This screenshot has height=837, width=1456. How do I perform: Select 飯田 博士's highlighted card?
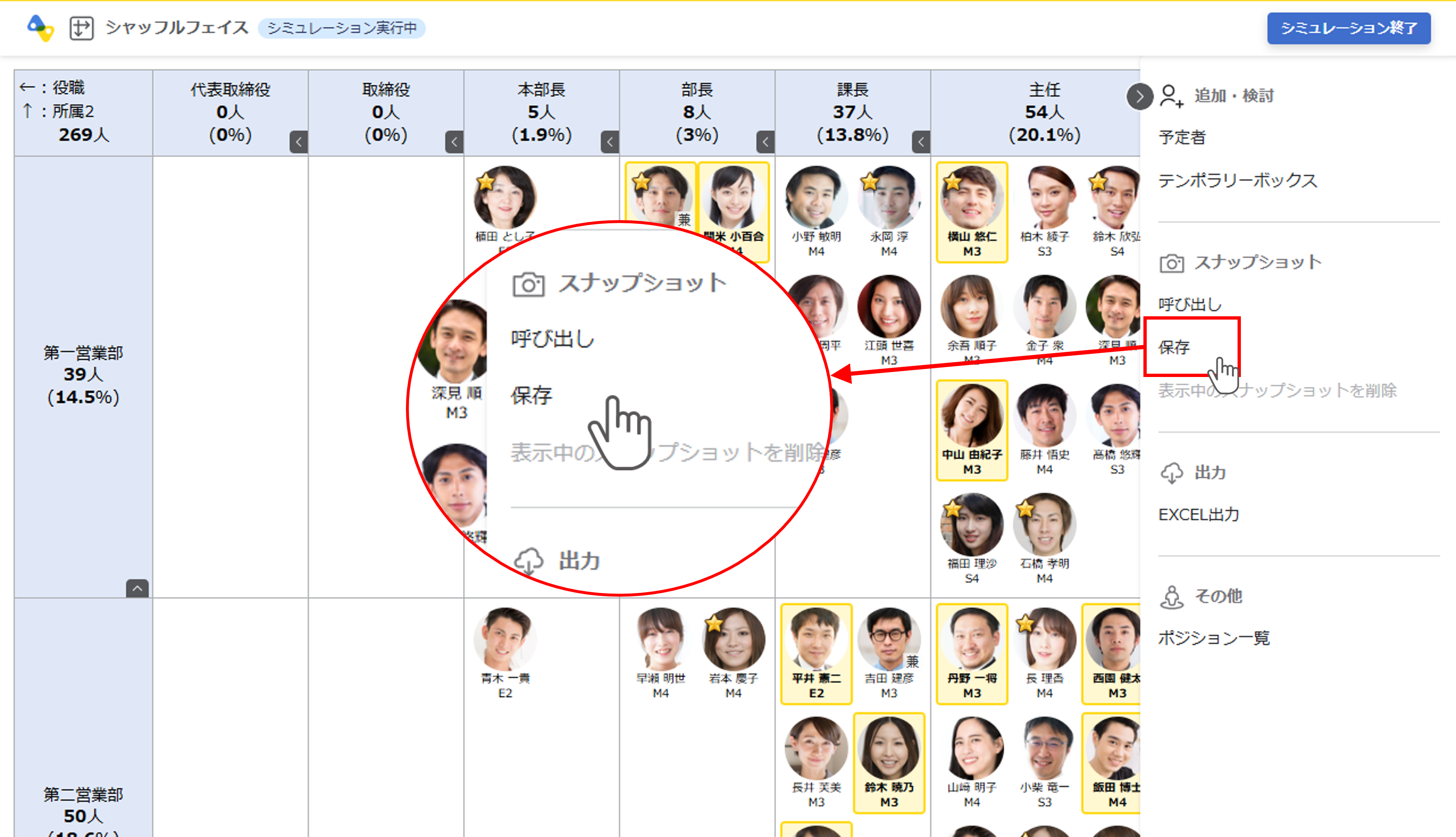click(x=1110, y=763)
